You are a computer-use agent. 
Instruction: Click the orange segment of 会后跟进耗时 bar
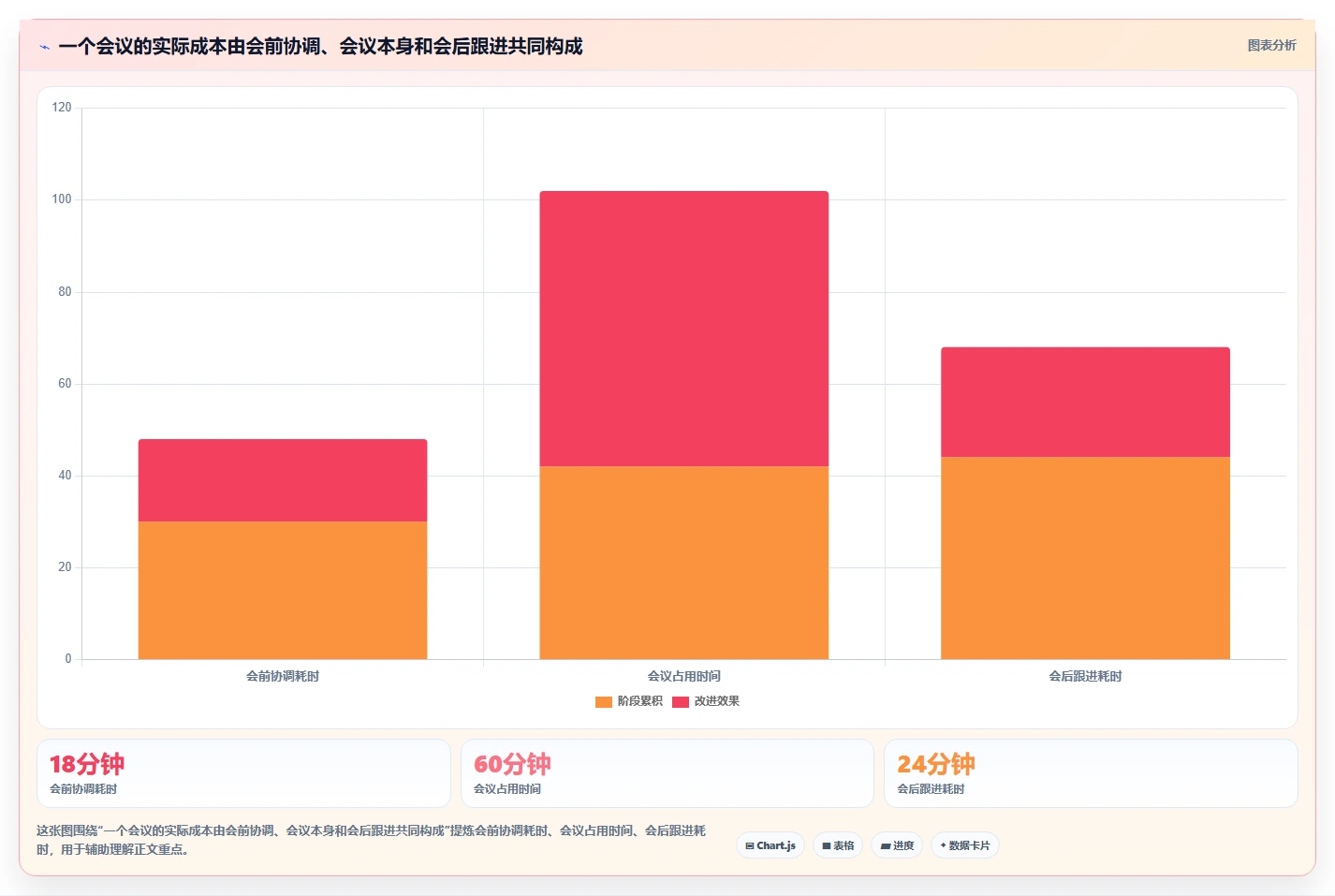pyautogui.click(x=1085, y=558)
